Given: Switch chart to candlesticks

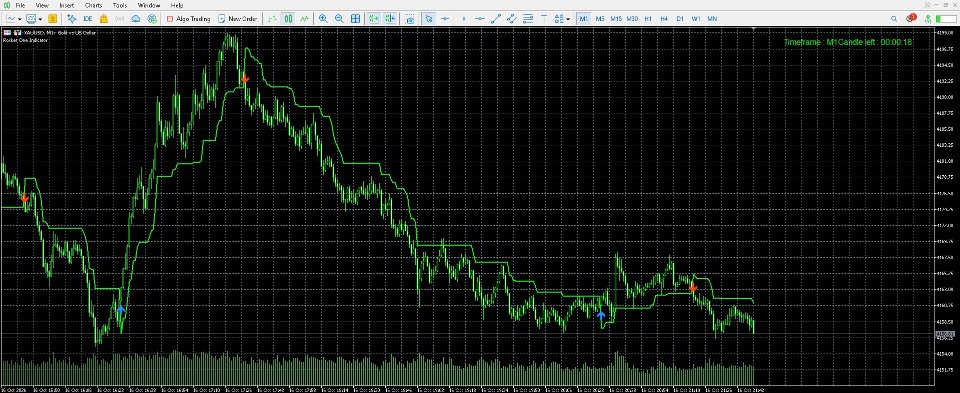Looking at the screenshot, I should click(288, 18).
